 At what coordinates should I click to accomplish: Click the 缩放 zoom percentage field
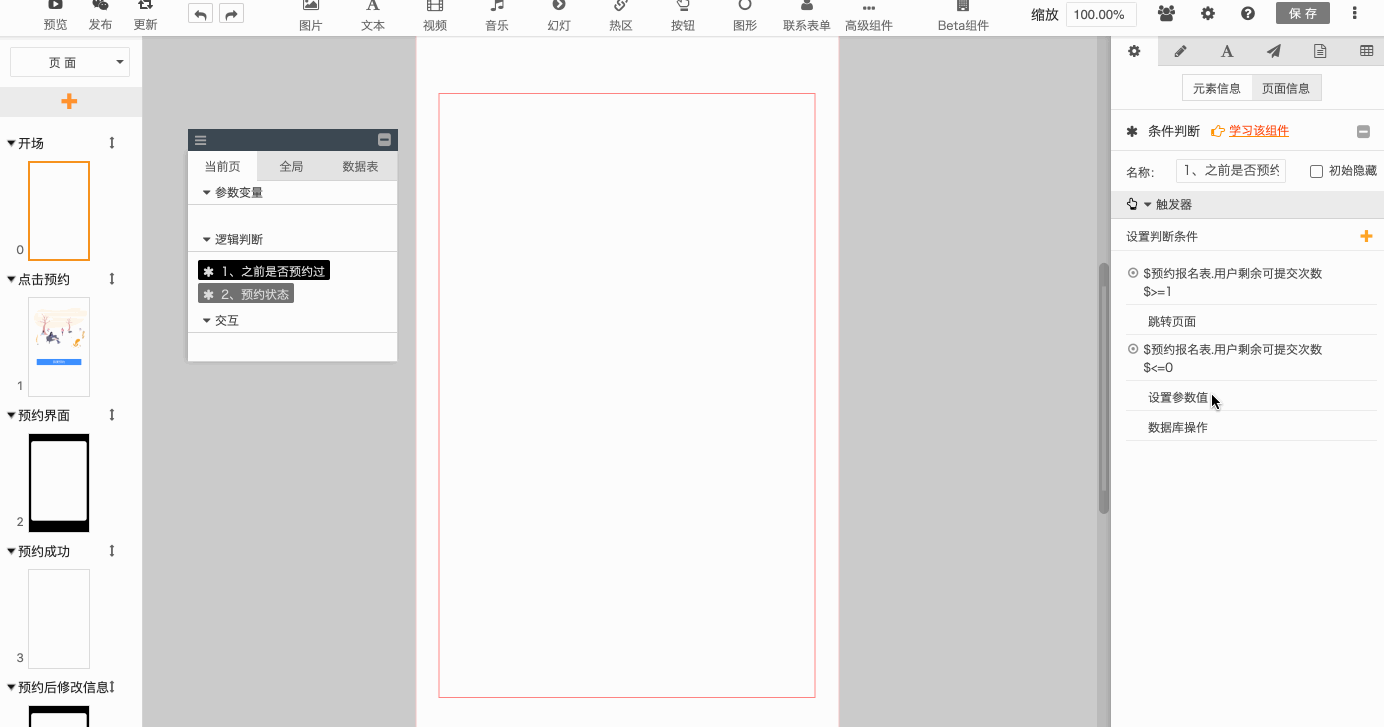point(1100,15)
